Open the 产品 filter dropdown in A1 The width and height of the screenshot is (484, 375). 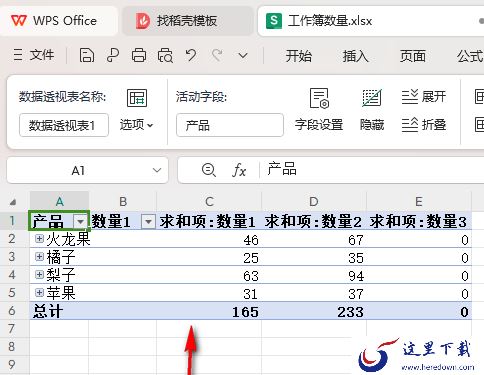click(x=80, y=221)
